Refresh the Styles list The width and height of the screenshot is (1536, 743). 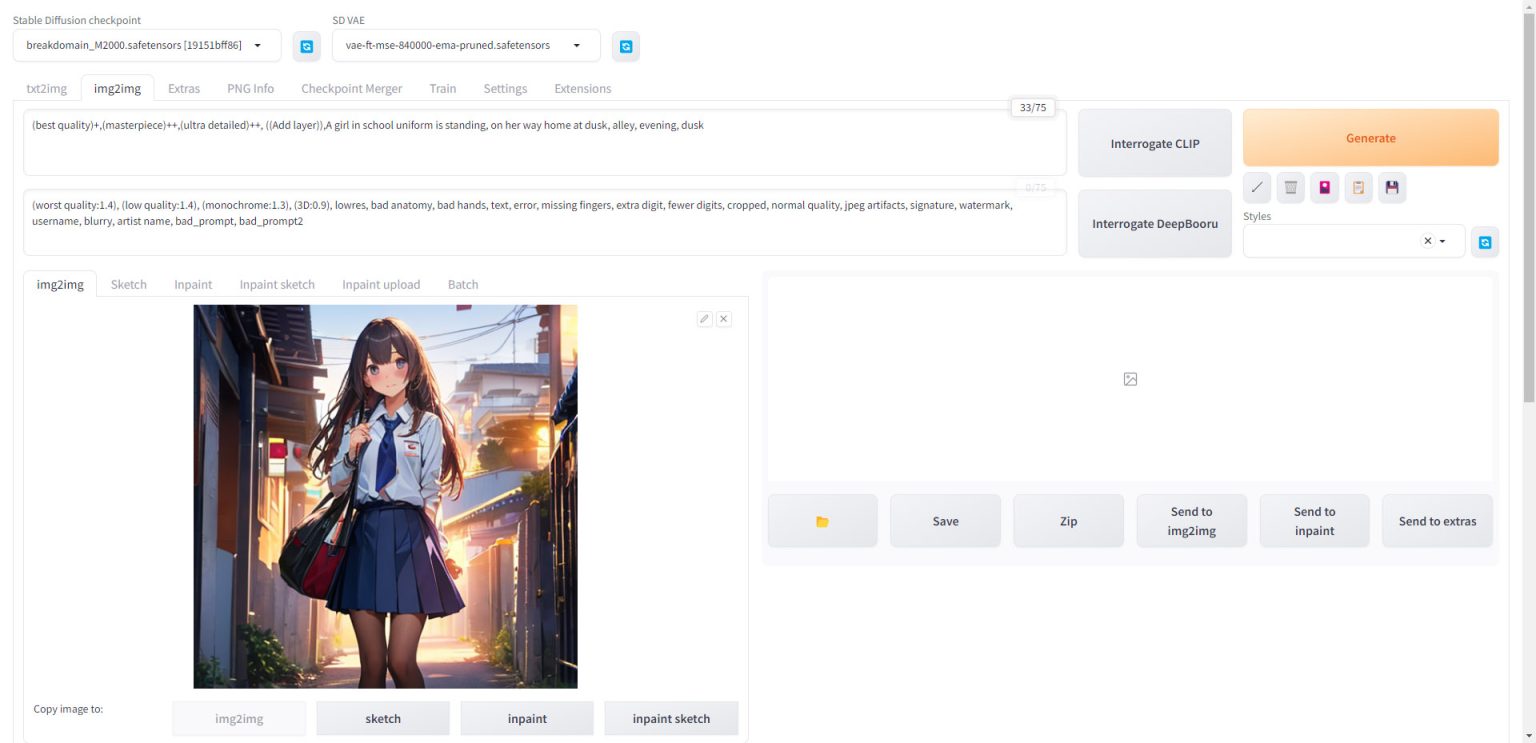point(1485,242)
